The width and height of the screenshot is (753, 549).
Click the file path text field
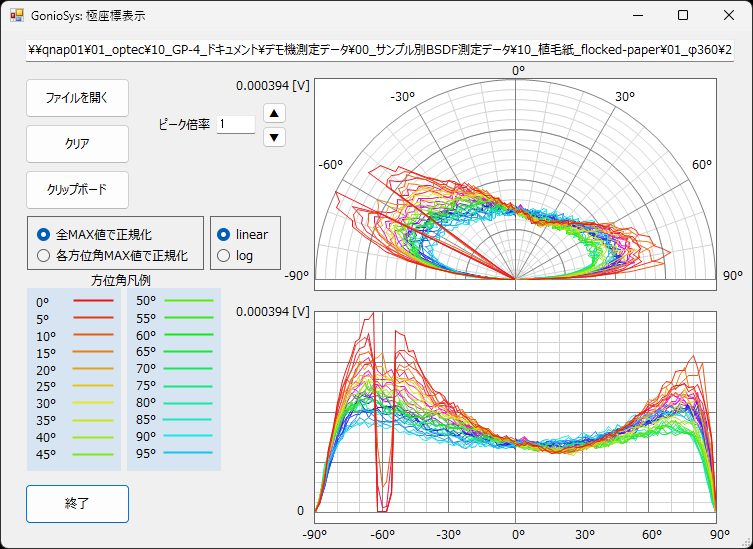(x=380, y=50)
